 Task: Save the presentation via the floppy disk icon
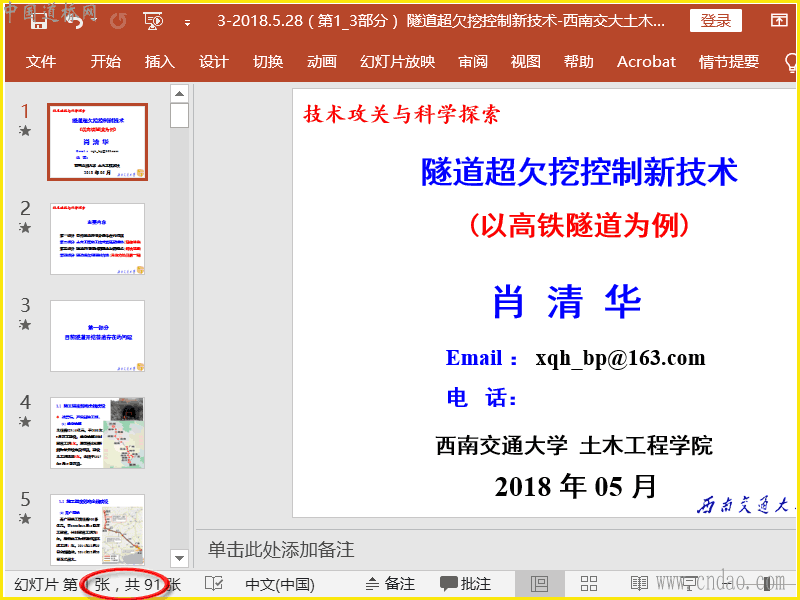(x=39, y=20)
